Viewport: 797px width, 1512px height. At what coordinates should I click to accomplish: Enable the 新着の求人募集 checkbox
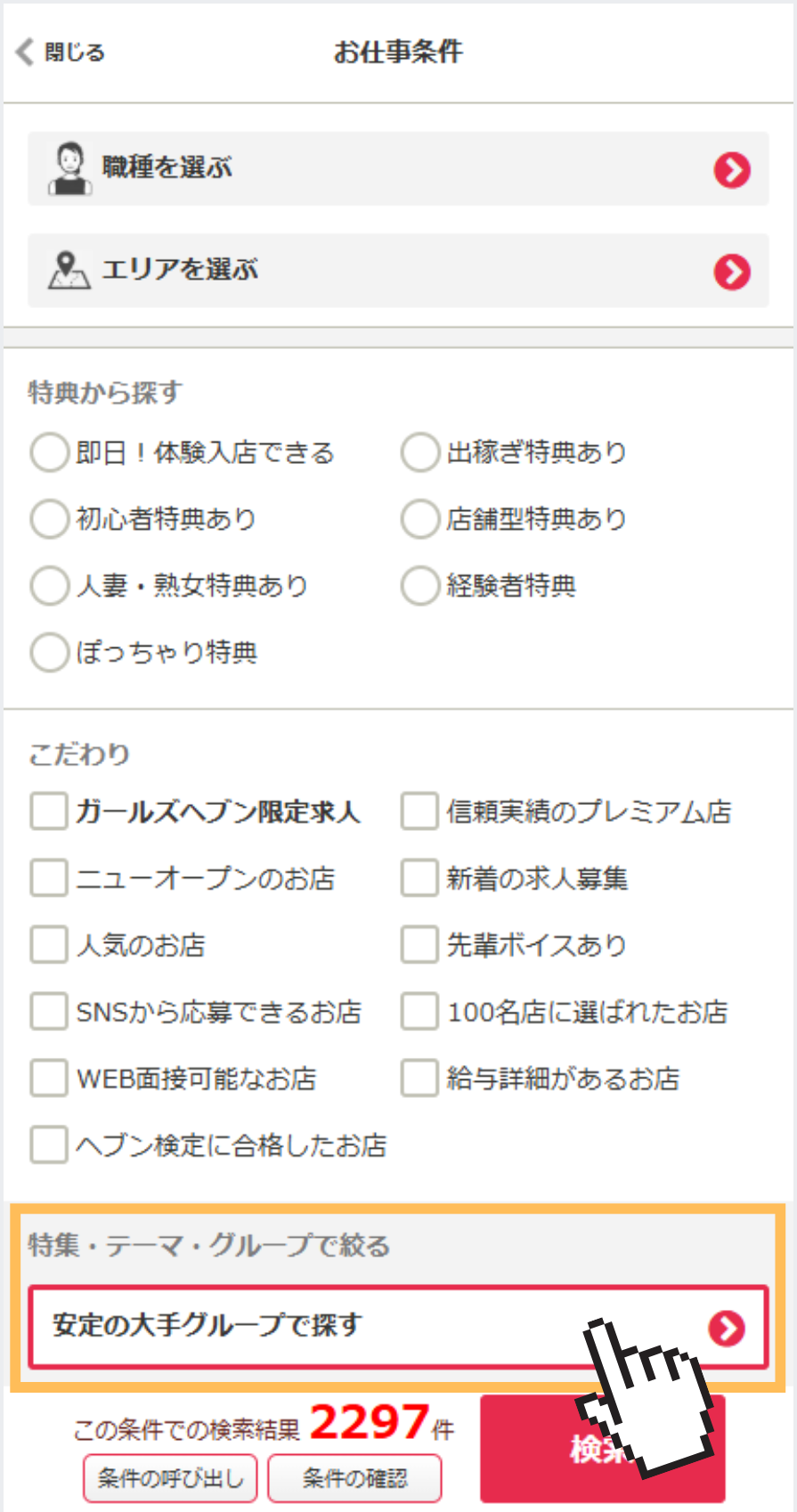[419, 878]
